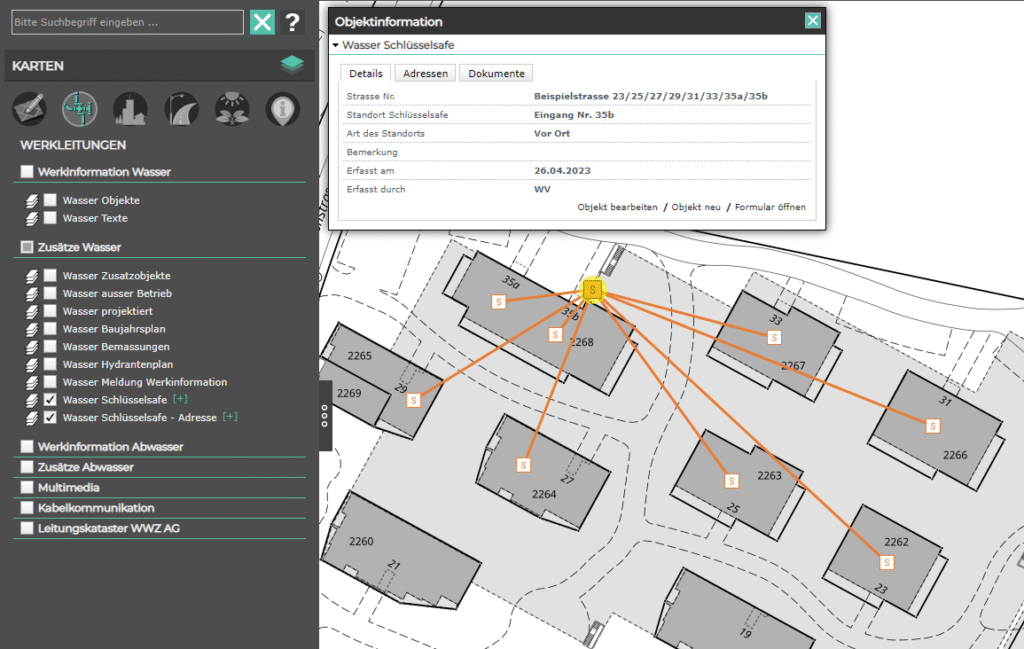This screenshot has height=649, width=1024.
Task: Click the Objekt bearbeiten link
Action: pos(617,207)
